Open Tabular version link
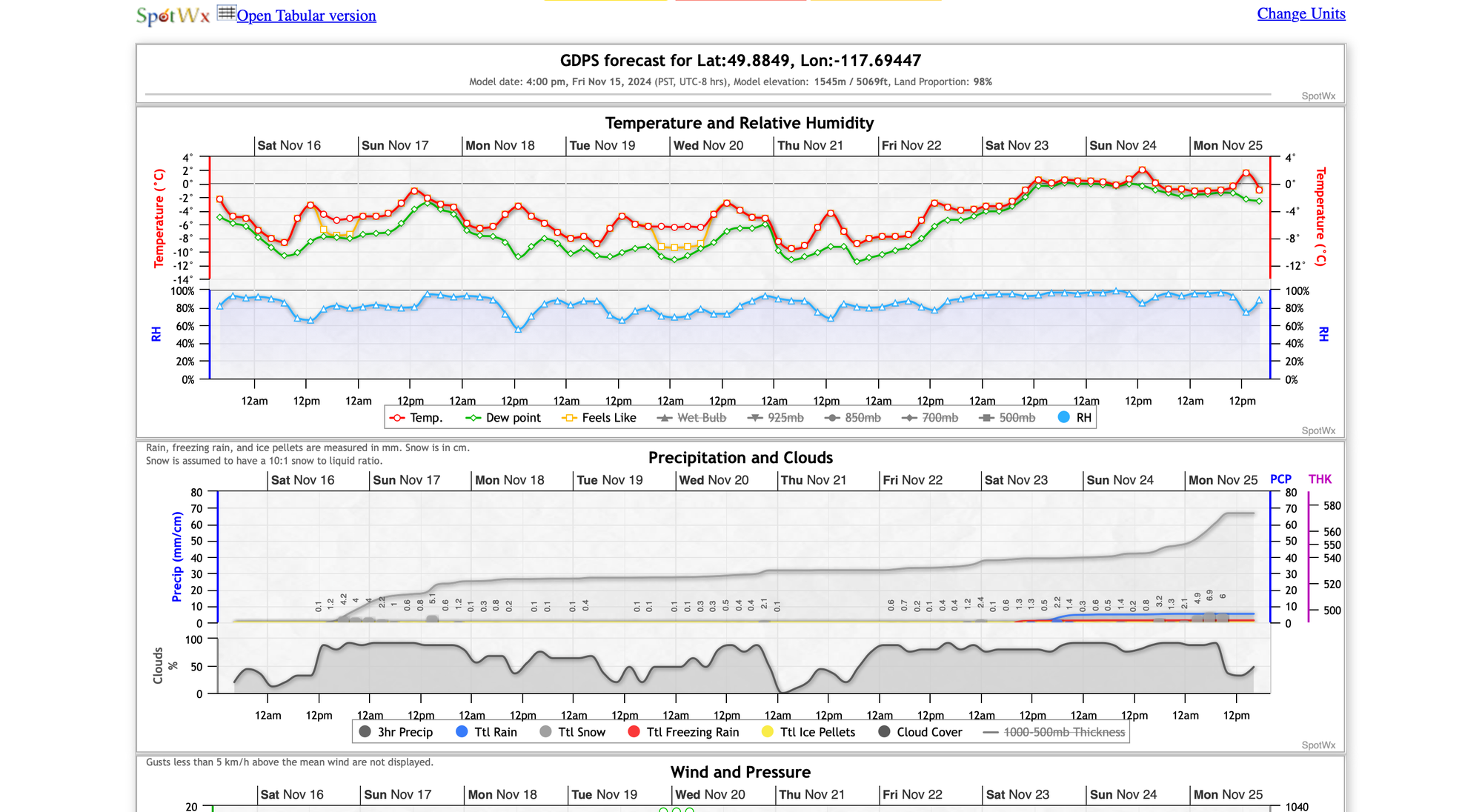Screen dimensions: 1482x812 (306, 16)
